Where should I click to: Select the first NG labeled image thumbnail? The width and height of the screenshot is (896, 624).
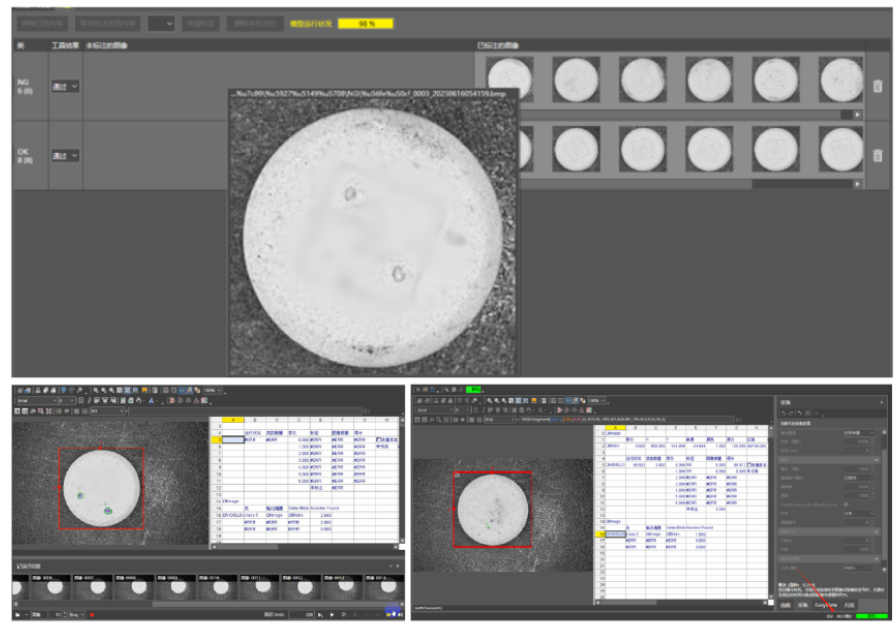509,78
